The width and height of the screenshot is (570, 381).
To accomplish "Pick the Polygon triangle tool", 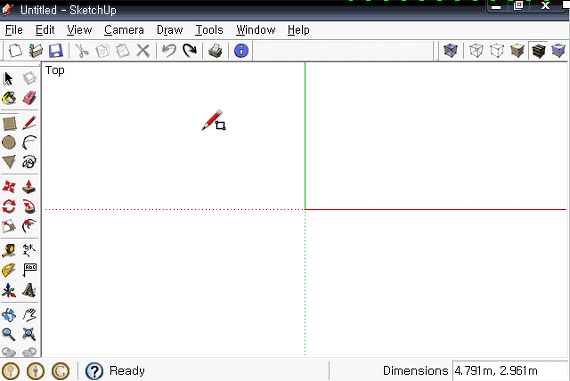I will 9,162.
